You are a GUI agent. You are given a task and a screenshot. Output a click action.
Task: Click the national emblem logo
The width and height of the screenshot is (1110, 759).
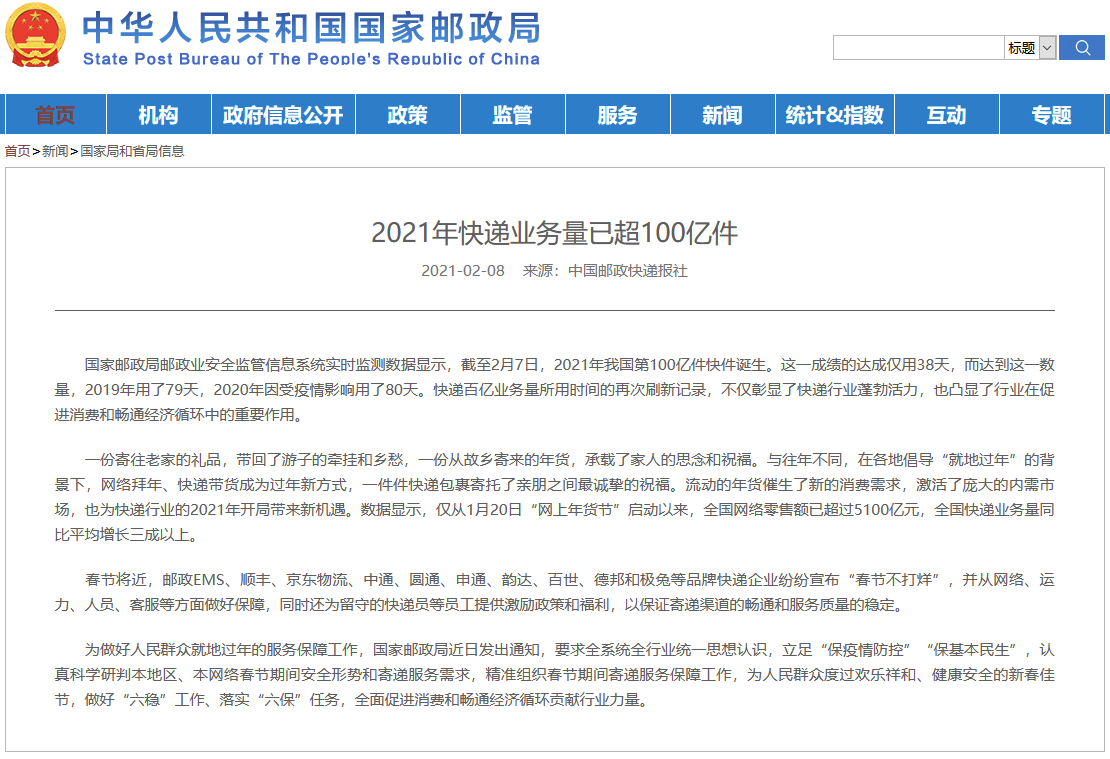[x=36, y=35]
